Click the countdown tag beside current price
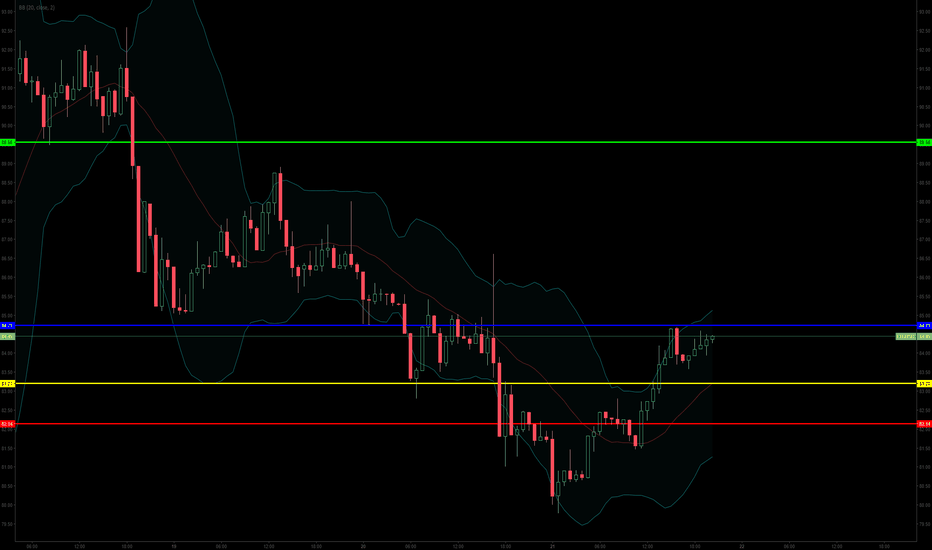932x550 pixels. point(906,337)
